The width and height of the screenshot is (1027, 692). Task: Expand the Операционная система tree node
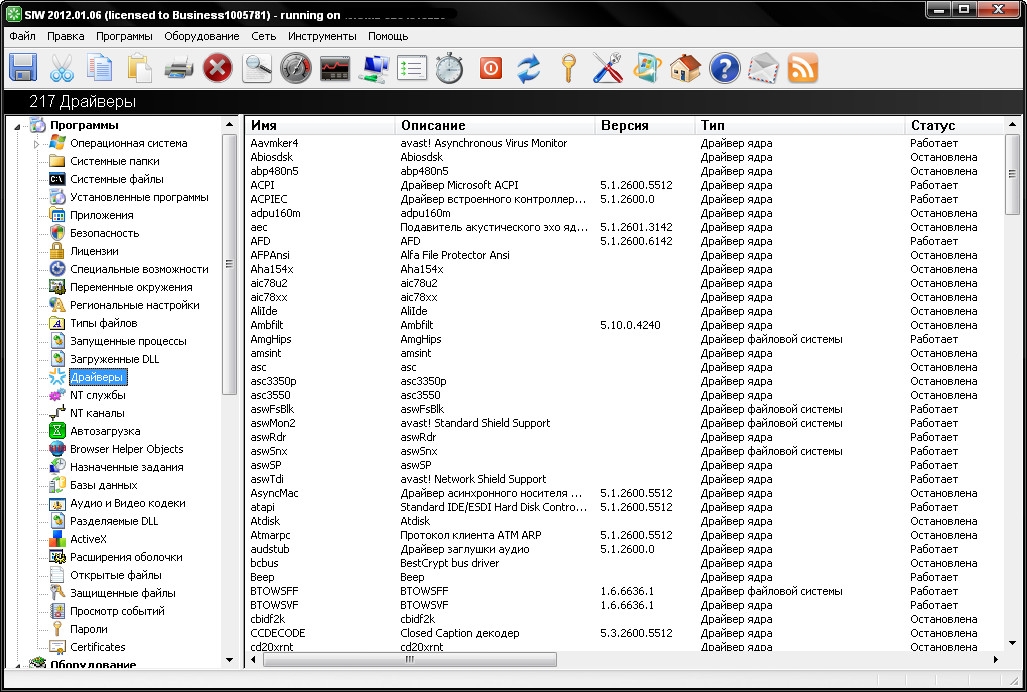(x=37, y=144)
